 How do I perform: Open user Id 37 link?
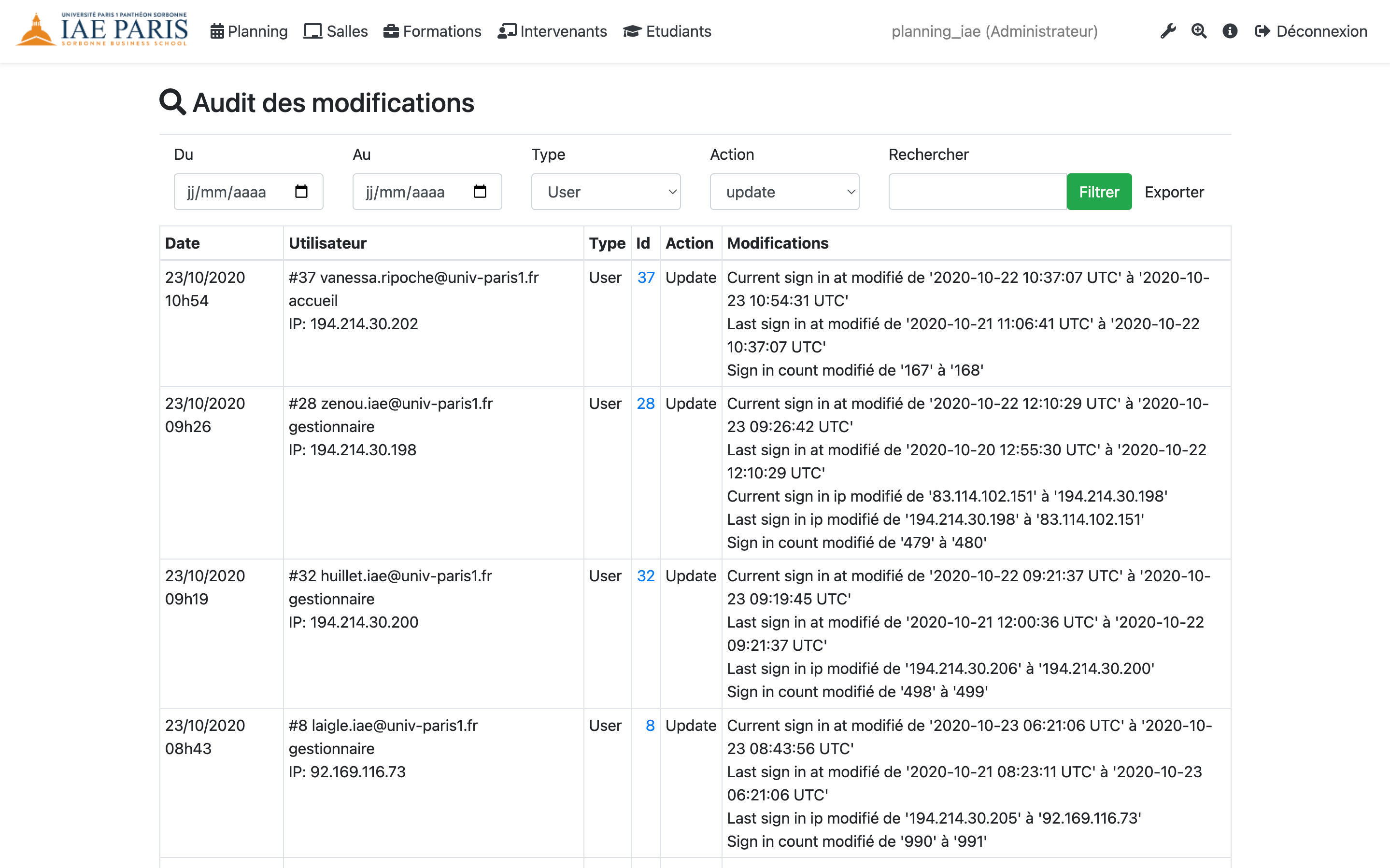point(646,277)
